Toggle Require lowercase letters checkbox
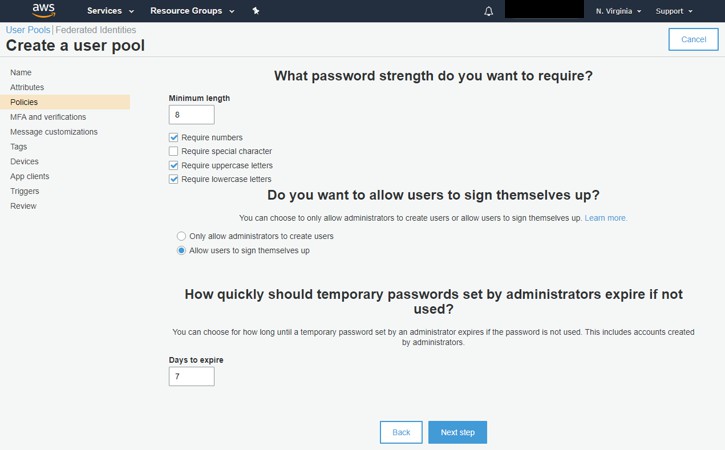 [174, 180]
